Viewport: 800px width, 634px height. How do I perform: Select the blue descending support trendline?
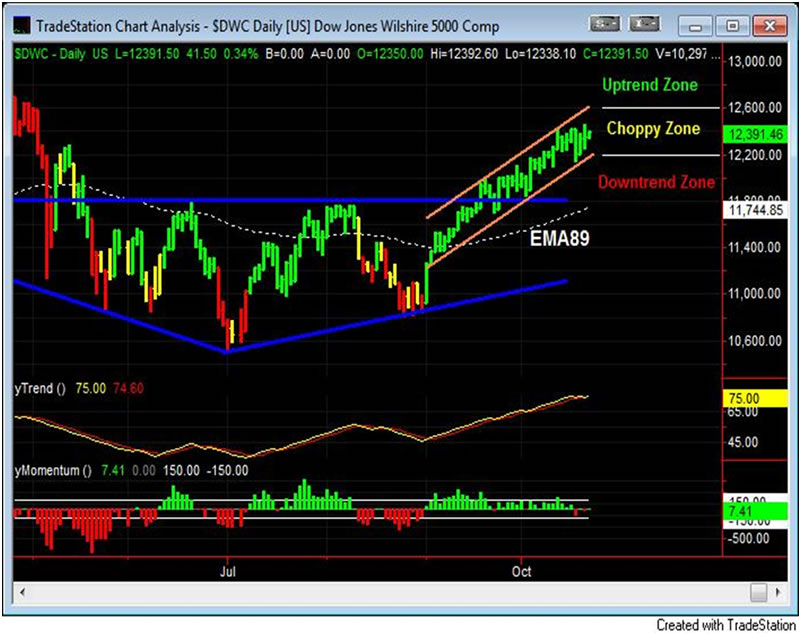click(120, 316)
